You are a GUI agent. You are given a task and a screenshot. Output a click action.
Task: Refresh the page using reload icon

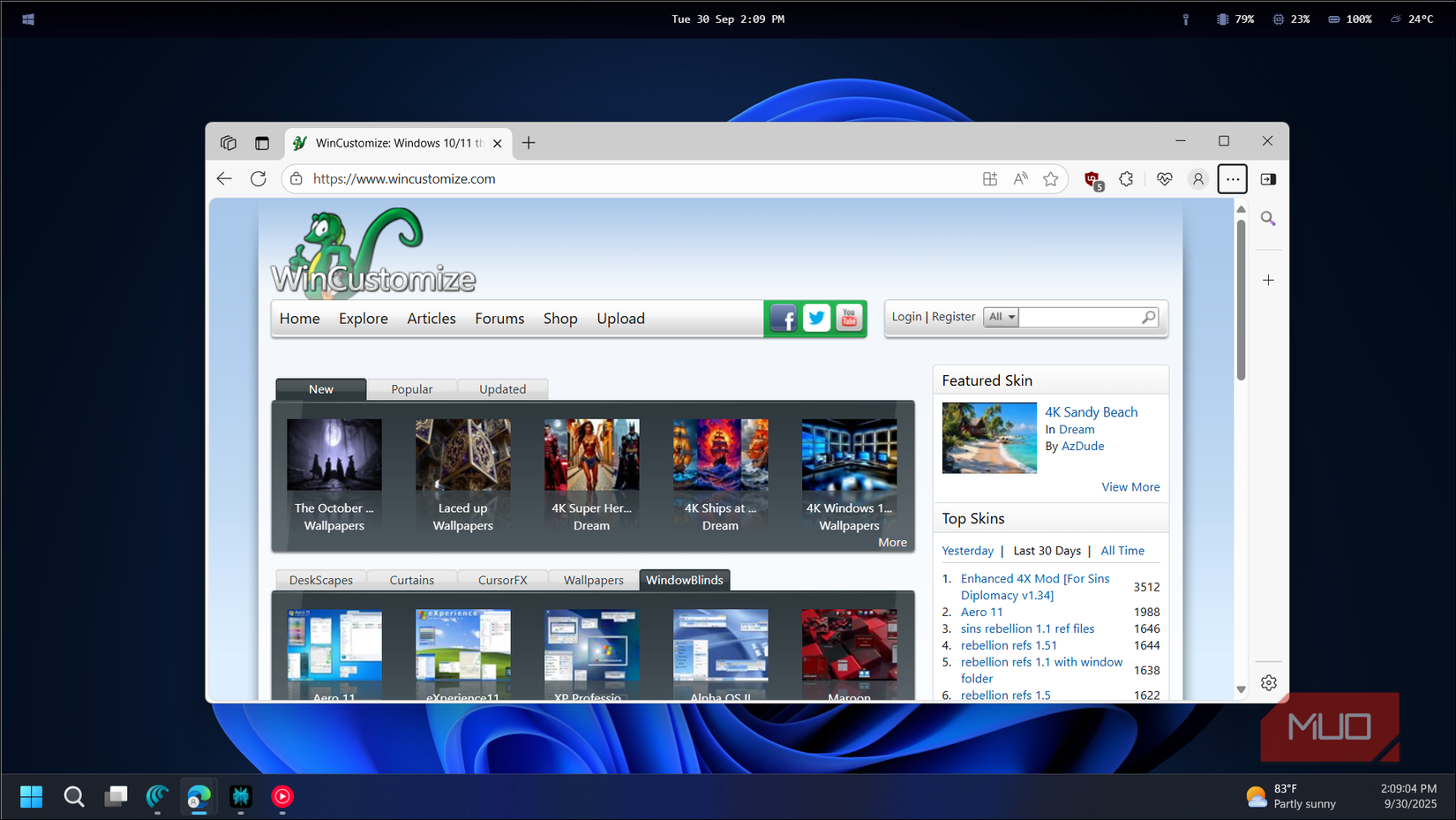[259, 179]
